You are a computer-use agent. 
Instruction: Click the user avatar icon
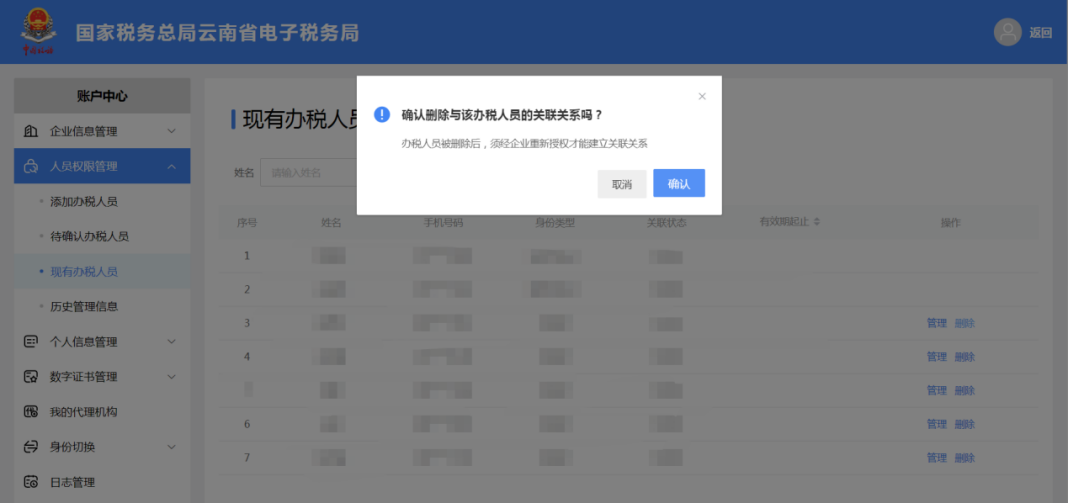[x=1007, y=32]
